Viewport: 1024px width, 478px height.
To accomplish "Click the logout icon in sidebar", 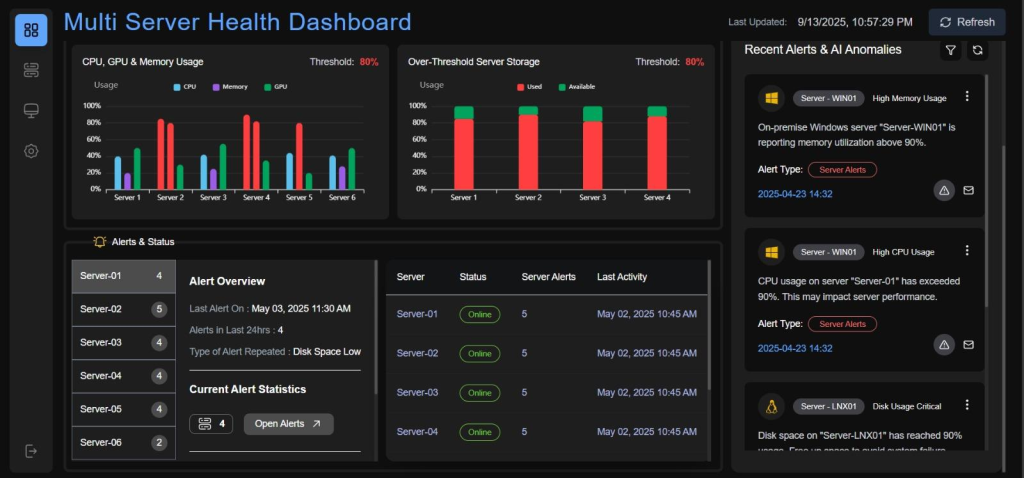I will [31, 451].
